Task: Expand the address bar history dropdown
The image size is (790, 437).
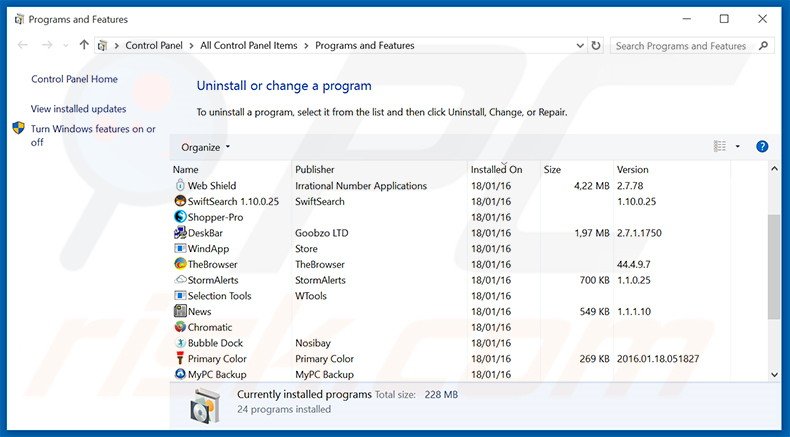Action: pyautogui.click(x=580, y=45)
